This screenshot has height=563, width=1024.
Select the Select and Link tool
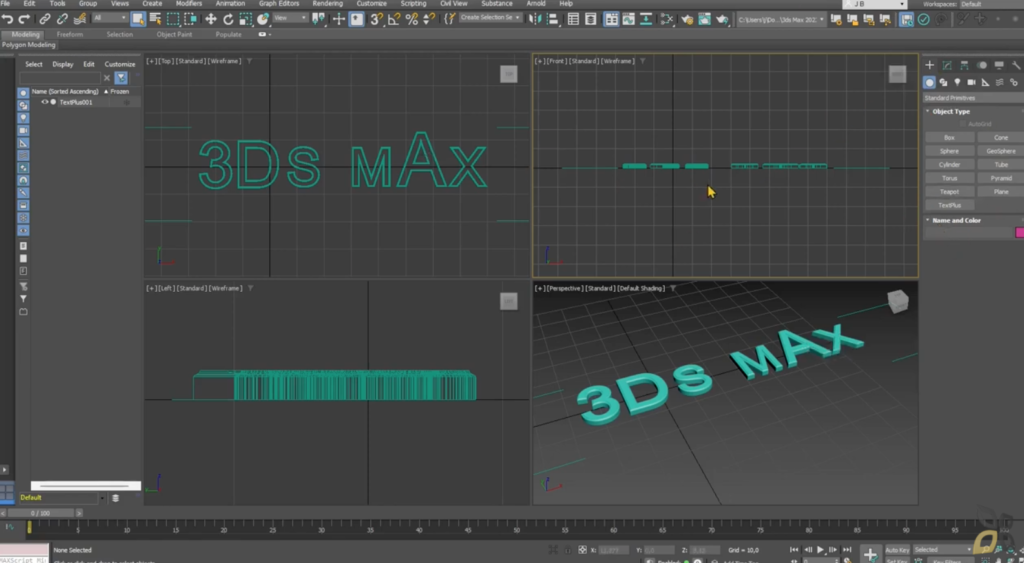pos(44,19)
